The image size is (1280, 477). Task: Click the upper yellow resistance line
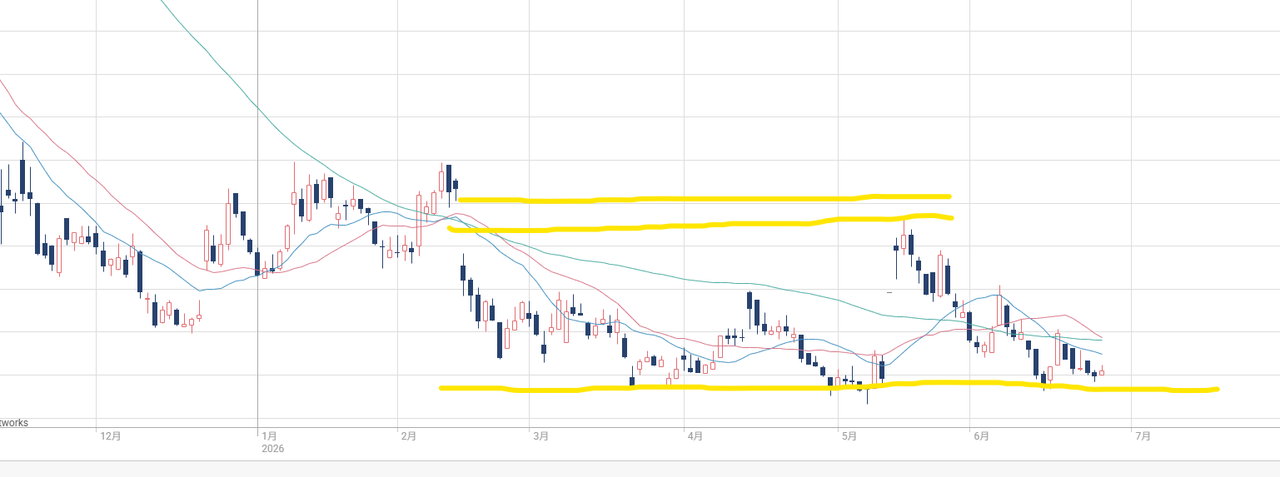pos(704,198)
